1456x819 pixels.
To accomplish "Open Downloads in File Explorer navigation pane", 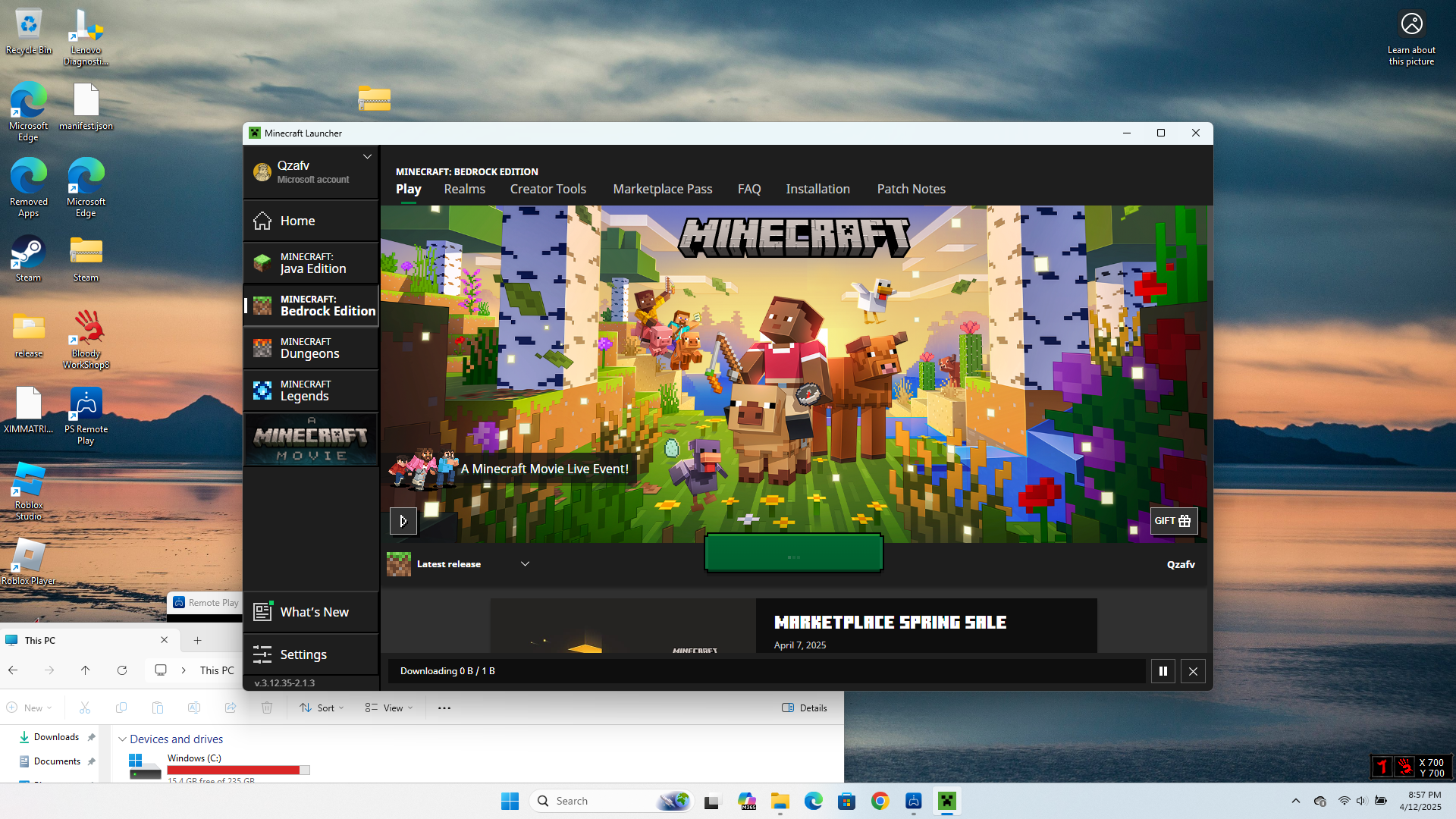I will coord(56,737).
